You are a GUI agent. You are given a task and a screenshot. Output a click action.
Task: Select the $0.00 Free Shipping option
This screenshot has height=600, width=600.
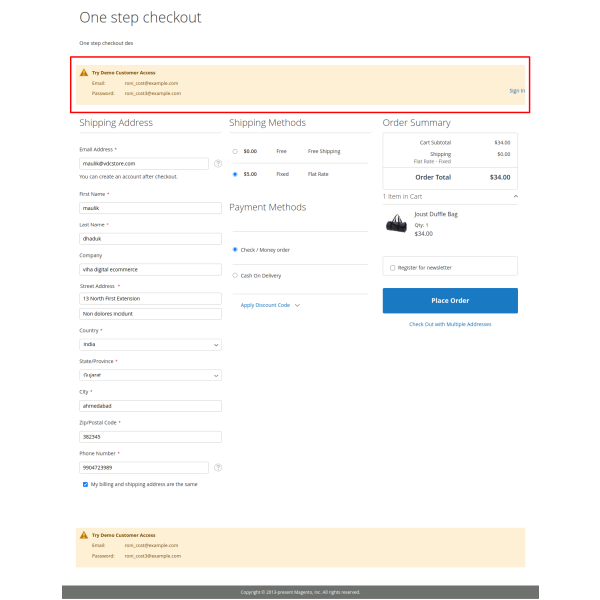tap(235, 151)
